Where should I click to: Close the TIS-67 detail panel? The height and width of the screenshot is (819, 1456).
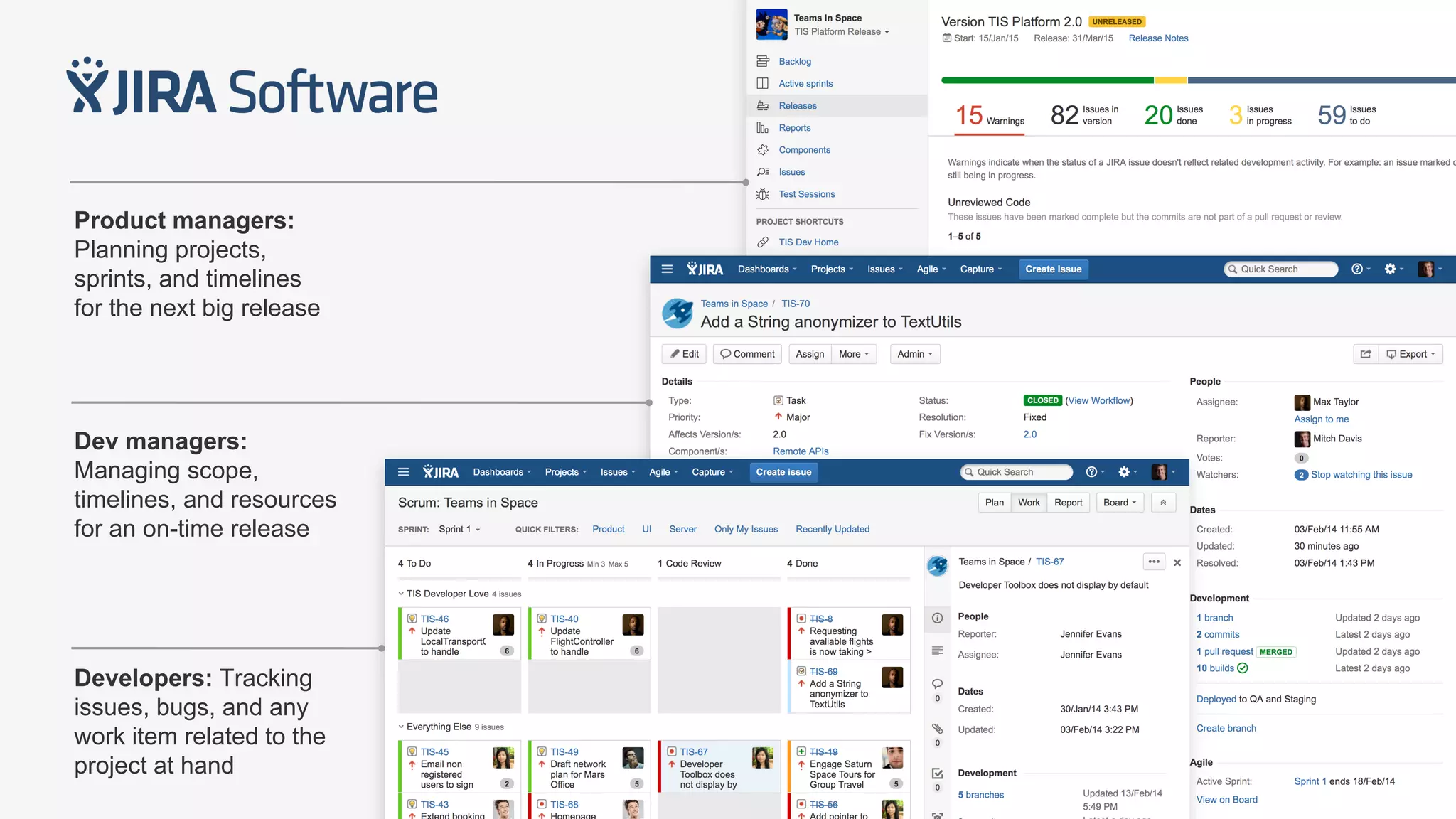tap(1177, 562)
